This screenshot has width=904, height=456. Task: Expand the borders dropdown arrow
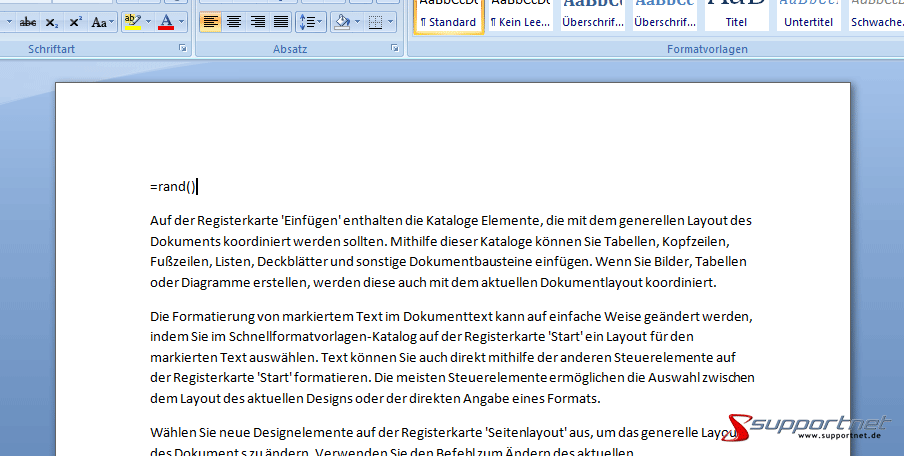[391, 21]
